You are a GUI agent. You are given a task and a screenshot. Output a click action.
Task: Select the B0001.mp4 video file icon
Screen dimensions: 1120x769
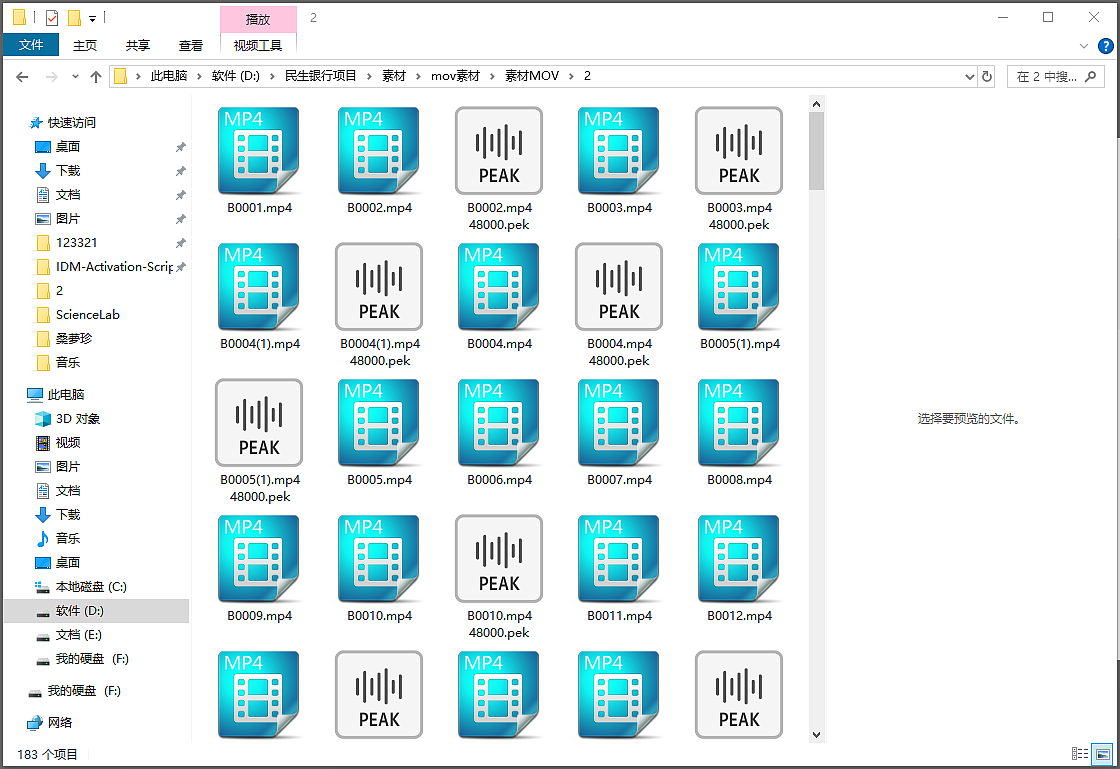259,151
